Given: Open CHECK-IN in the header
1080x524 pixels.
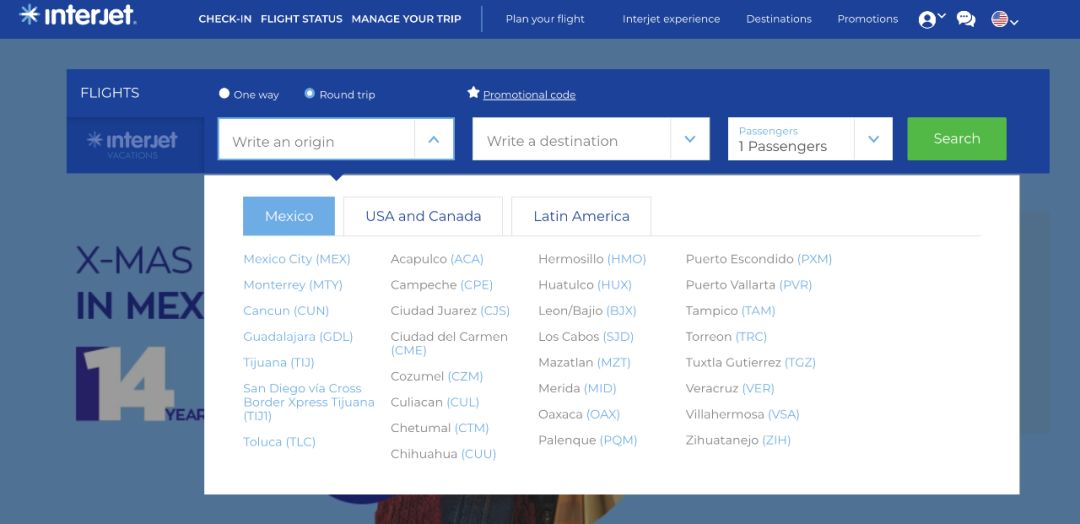Looking at the screenshot, I should [x=225, y=19].
